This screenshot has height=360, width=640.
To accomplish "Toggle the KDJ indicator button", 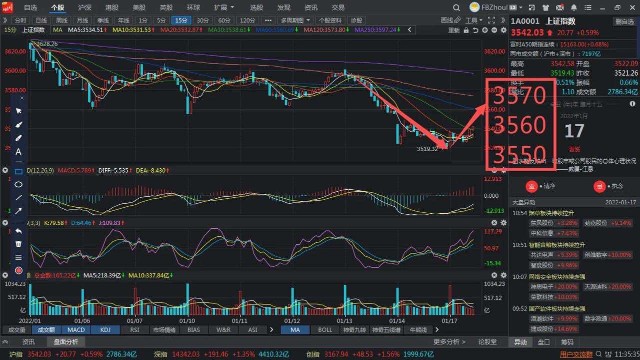I will (105, 329).
